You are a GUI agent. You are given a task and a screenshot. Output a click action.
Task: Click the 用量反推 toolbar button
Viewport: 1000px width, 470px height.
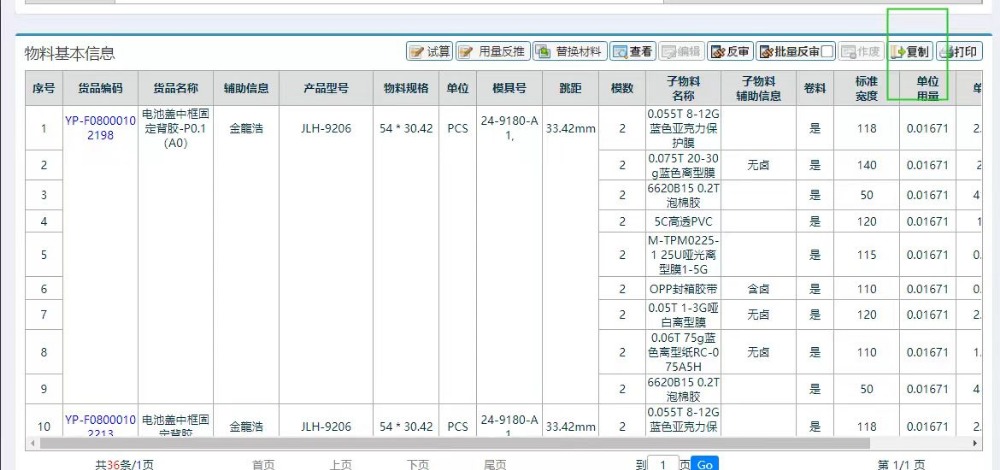coord(492,52)
